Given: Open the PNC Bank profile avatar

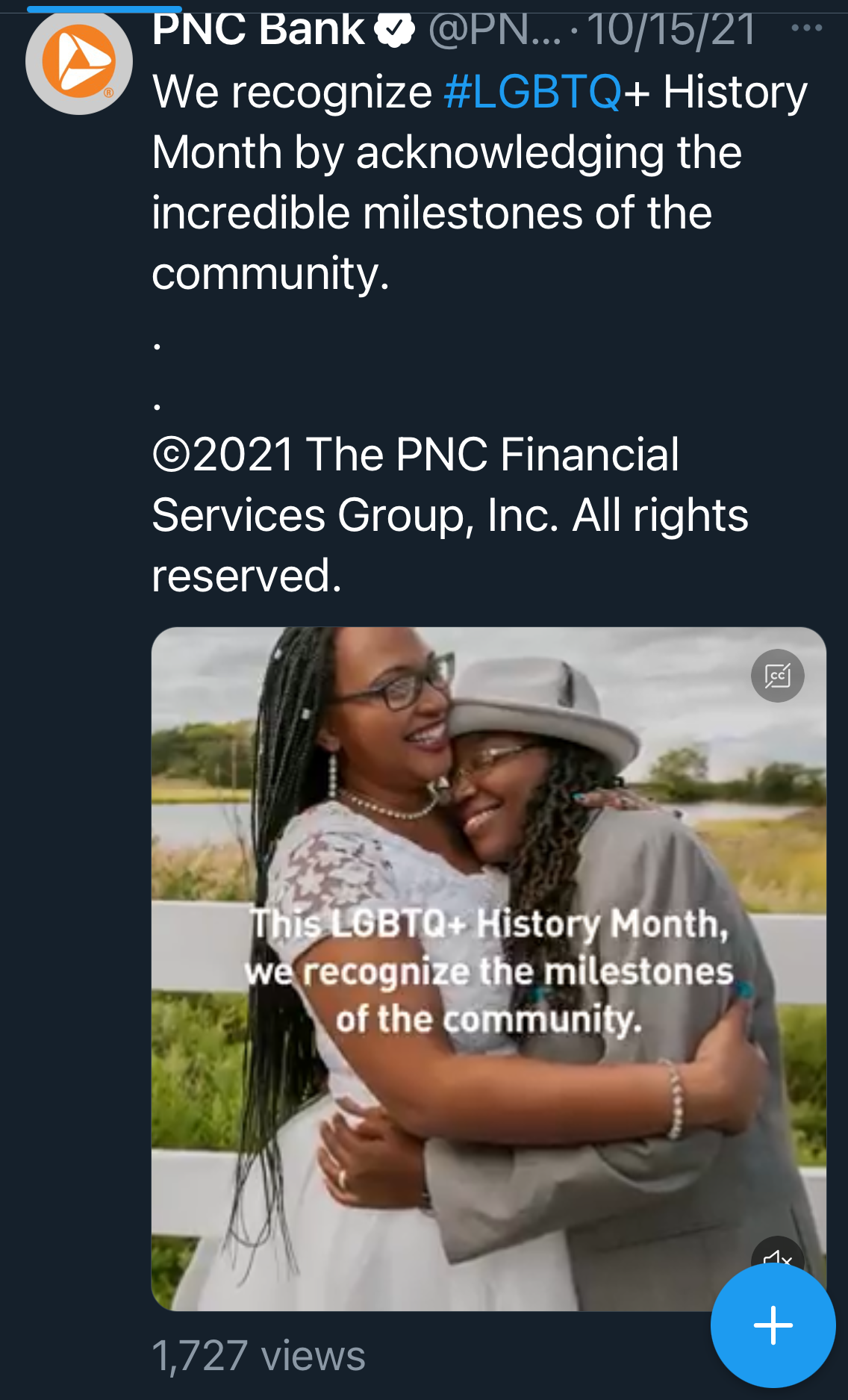Looking at the screenshot, I should pos(78,61).
